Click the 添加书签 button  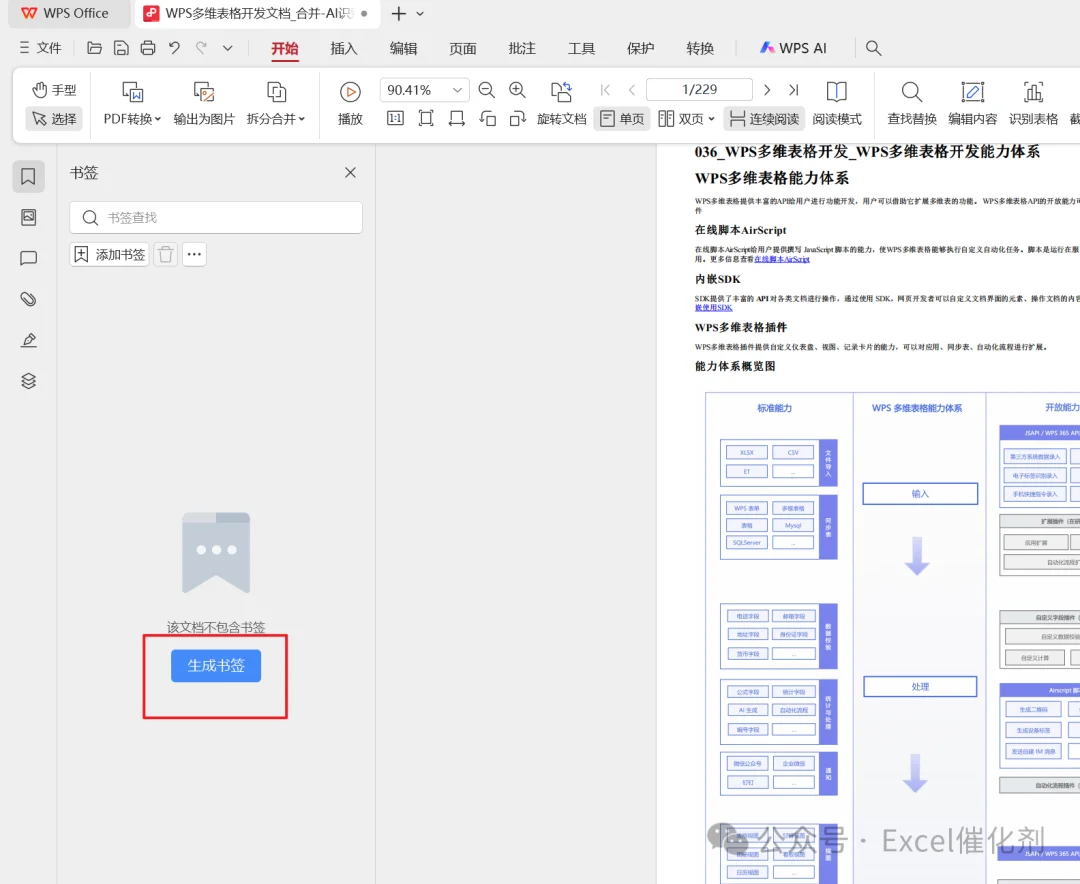110,255
